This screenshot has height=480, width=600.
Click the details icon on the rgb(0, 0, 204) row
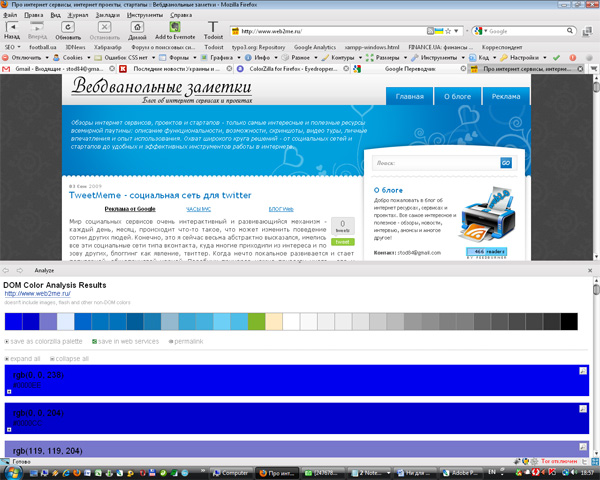click(x=583, y=409)
